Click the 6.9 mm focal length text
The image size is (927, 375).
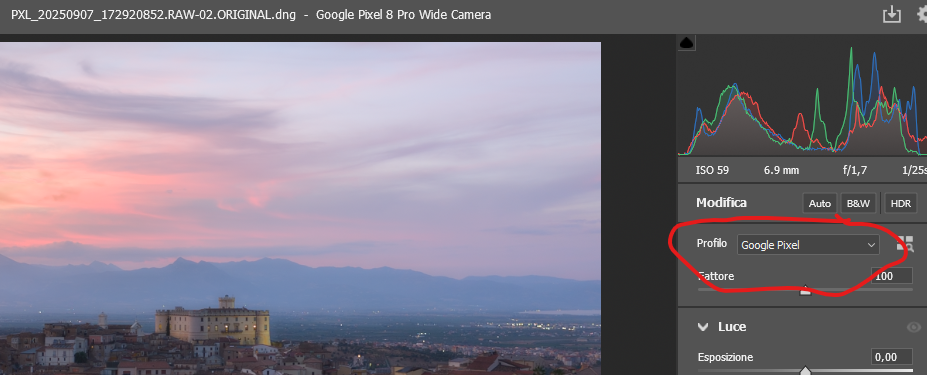(781, 170)
